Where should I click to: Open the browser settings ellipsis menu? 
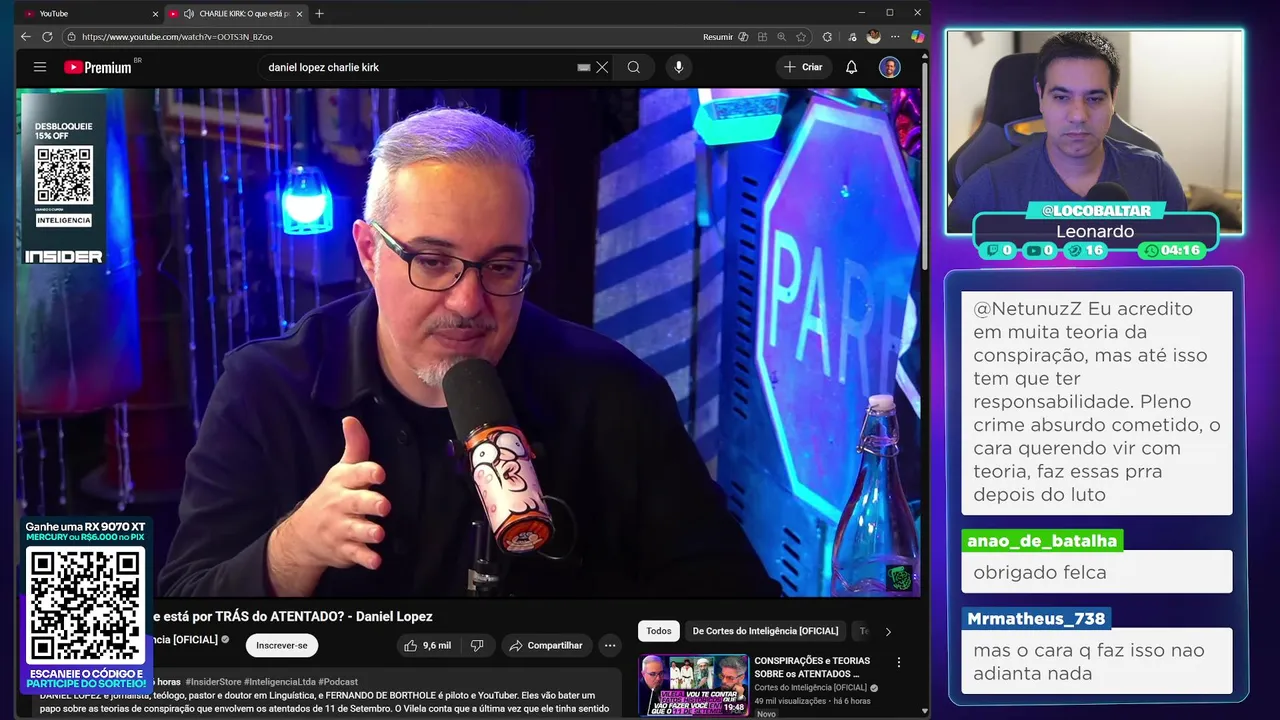click(x=895, y=37)
